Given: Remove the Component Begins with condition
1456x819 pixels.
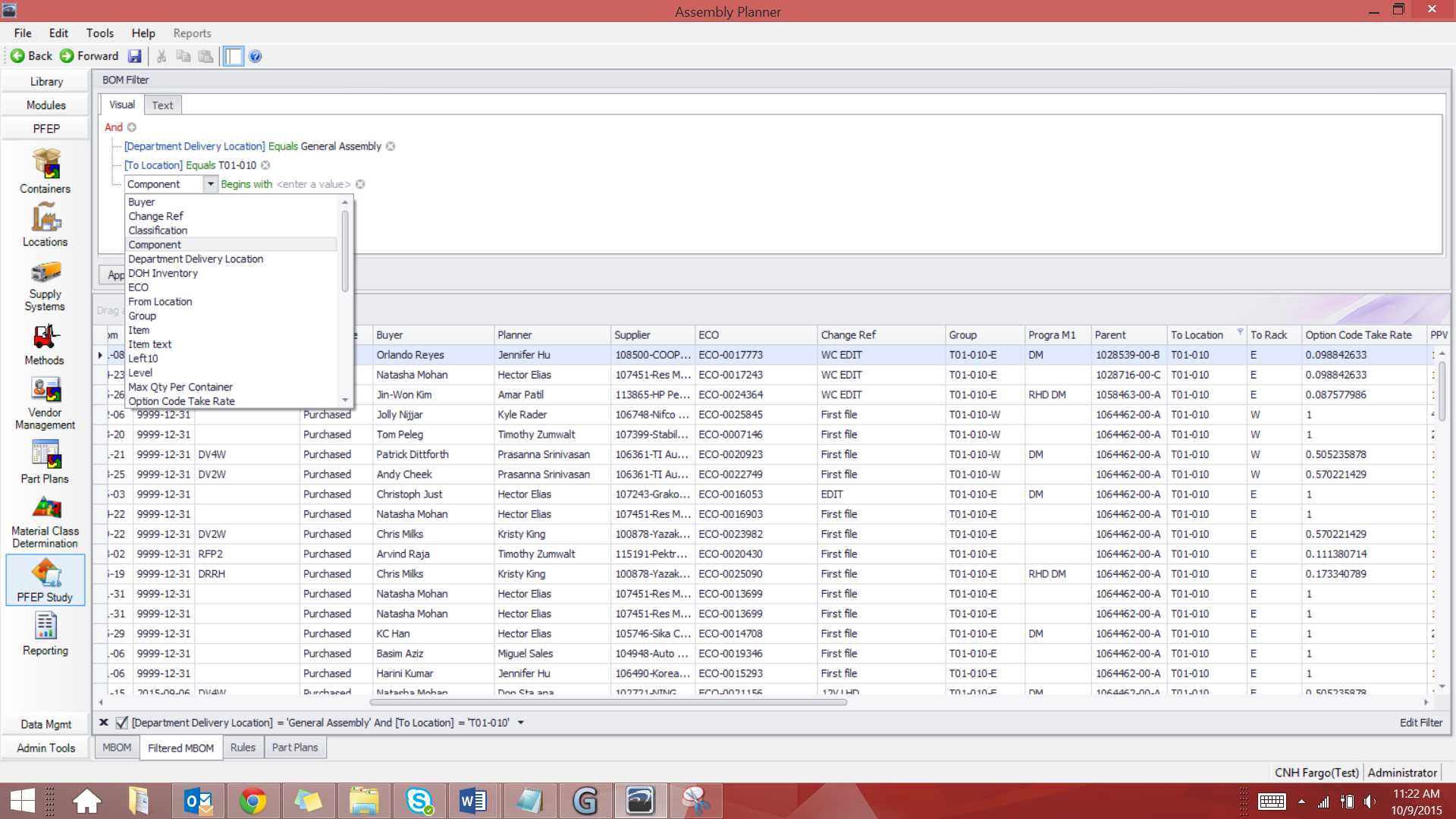Looking at the screenshot, I should tap(360, 184).
